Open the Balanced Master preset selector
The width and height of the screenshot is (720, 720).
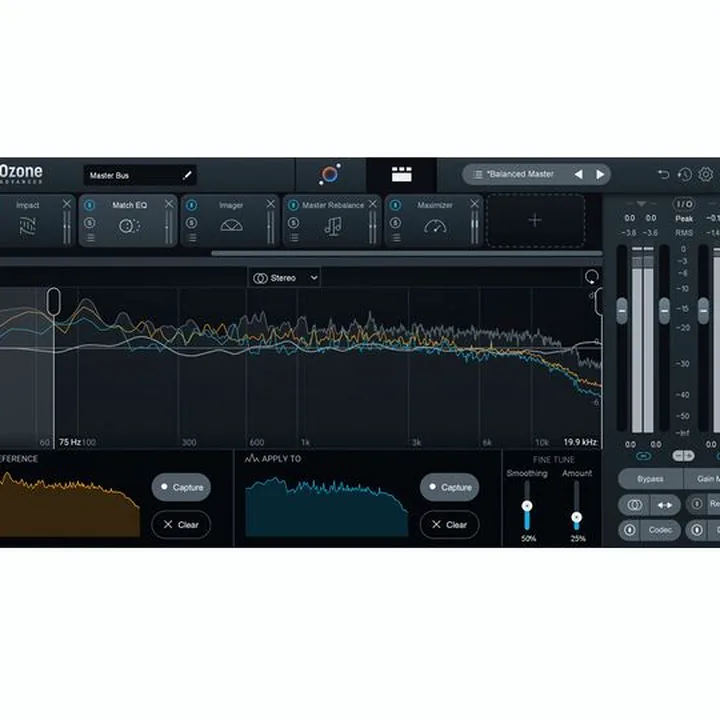click(x=536, y=174)
